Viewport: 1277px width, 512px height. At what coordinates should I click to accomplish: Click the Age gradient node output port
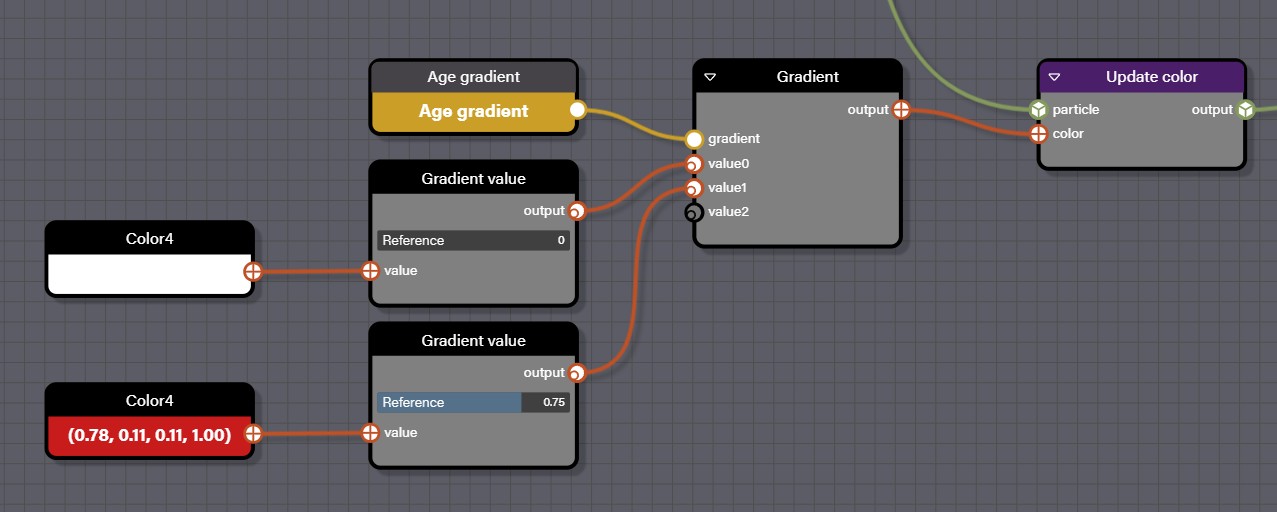[577, 110]
